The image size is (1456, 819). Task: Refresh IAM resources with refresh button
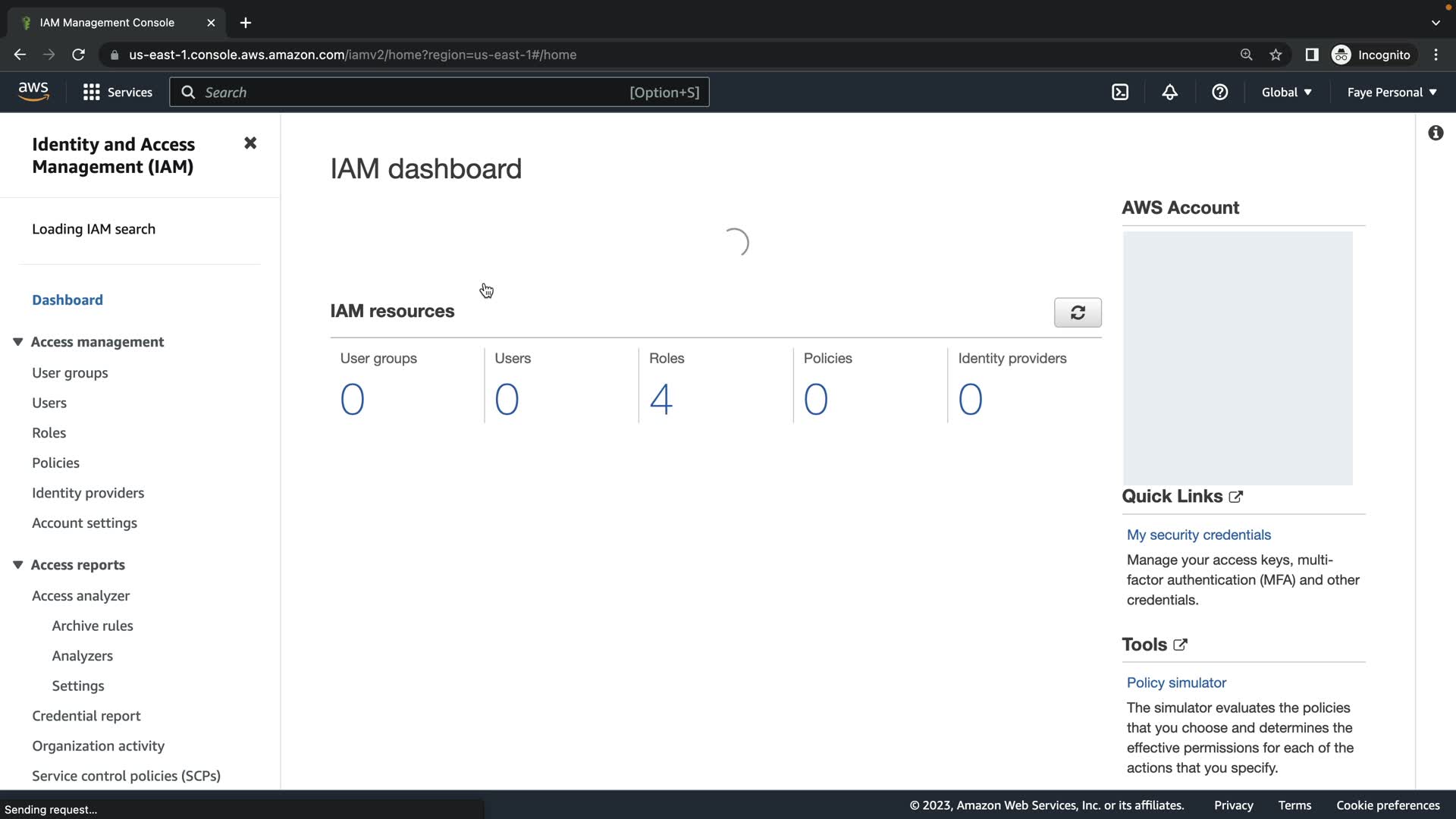pos(1077,312)
